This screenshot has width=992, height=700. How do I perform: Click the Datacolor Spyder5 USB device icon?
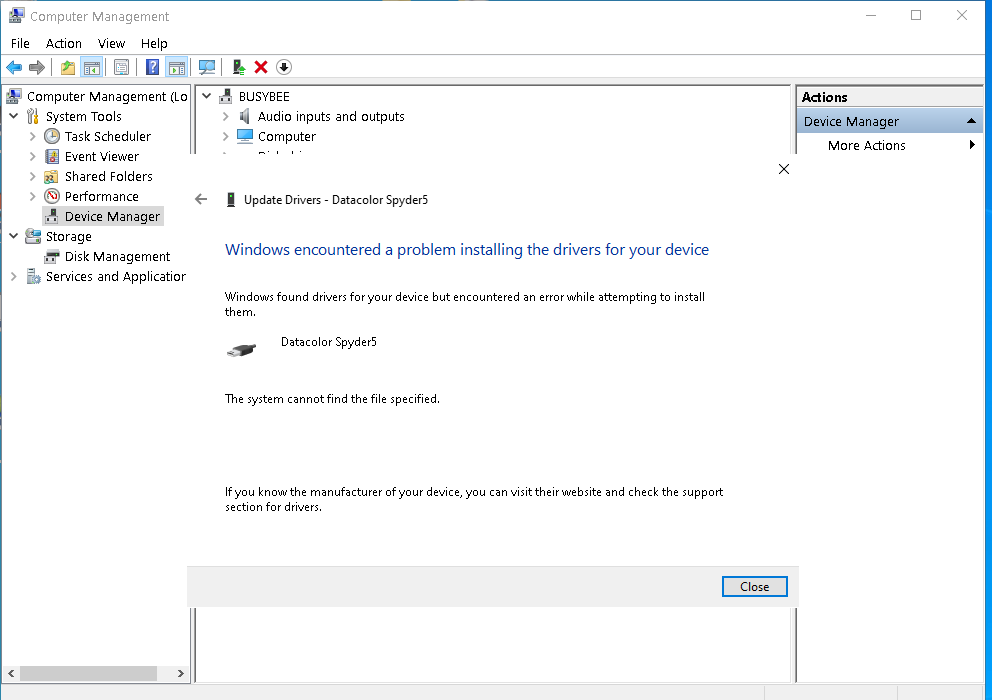[x=241, y=349]
